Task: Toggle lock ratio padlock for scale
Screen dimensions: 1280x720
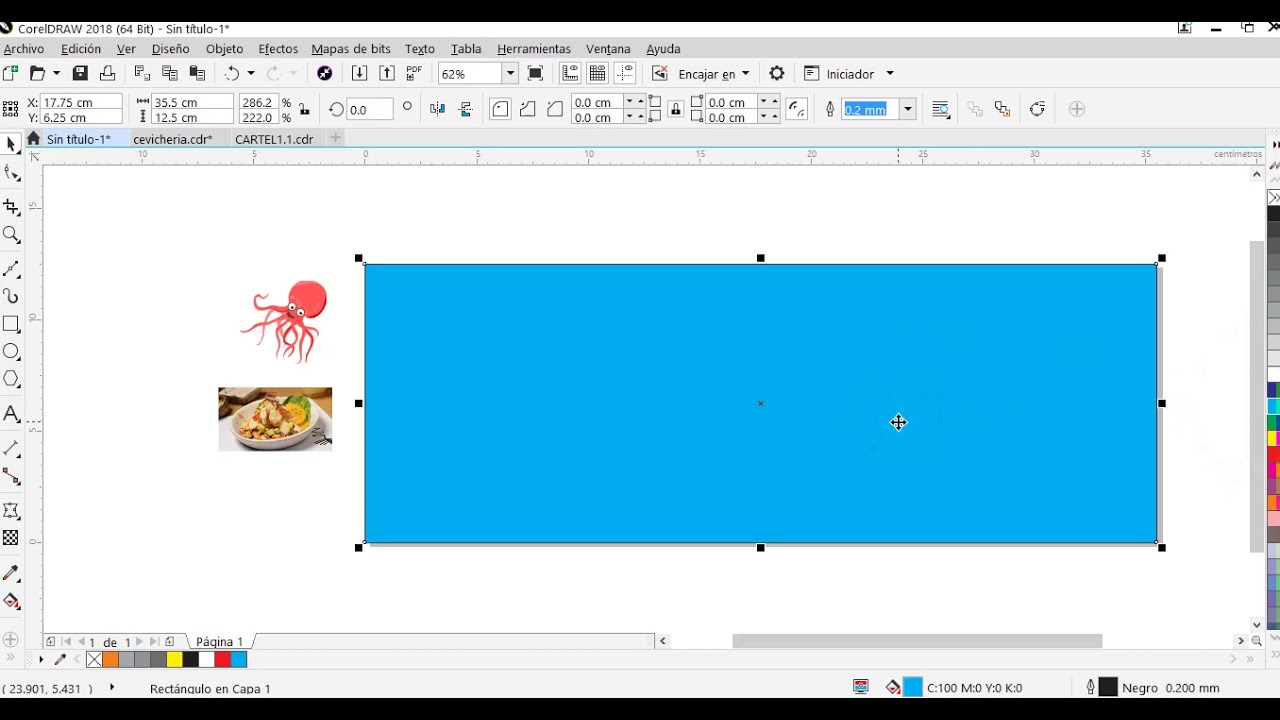Action: pos(305,109)
